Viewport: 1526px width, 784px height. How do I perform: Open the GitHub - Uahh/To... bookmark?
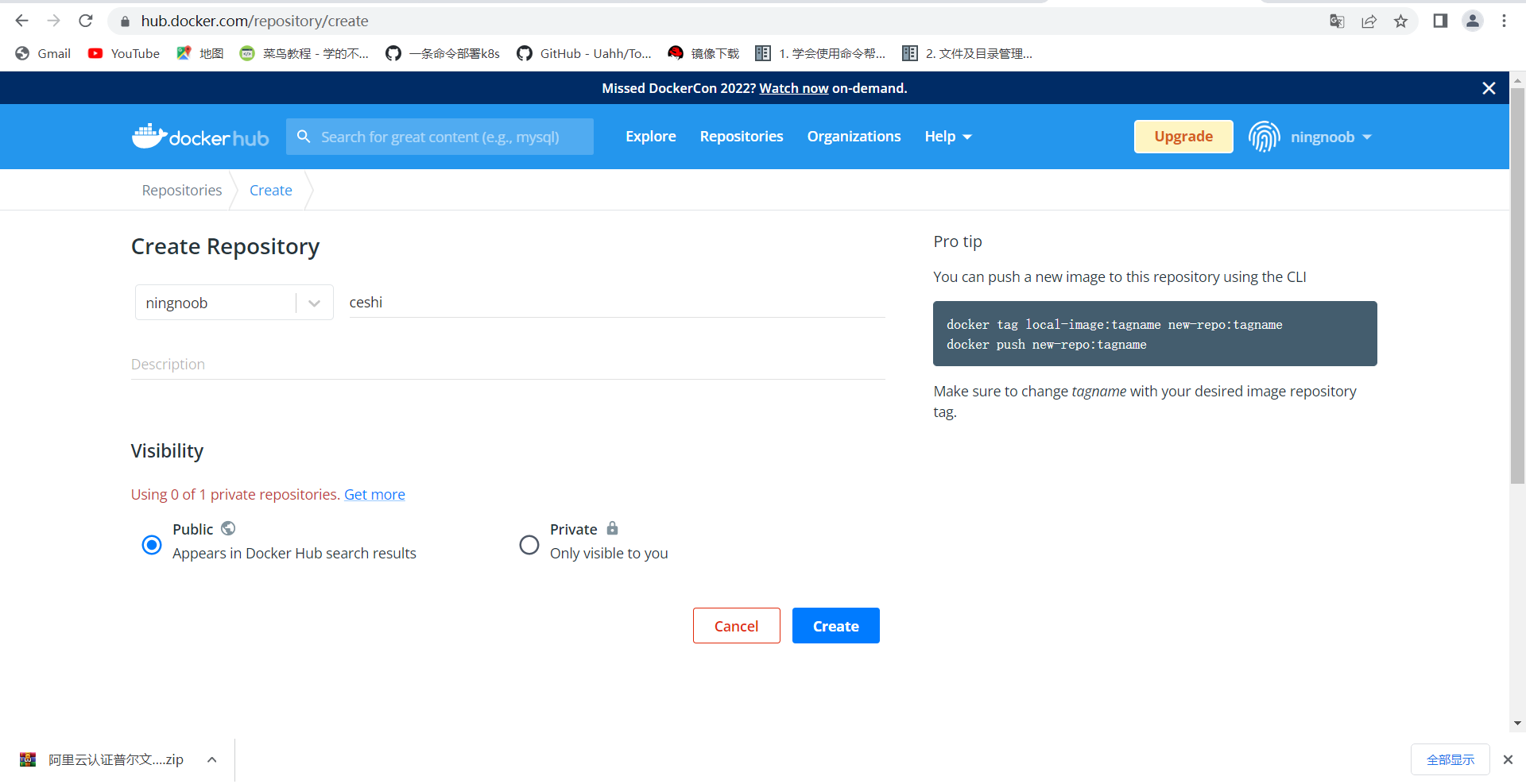(x=584, y=53)
